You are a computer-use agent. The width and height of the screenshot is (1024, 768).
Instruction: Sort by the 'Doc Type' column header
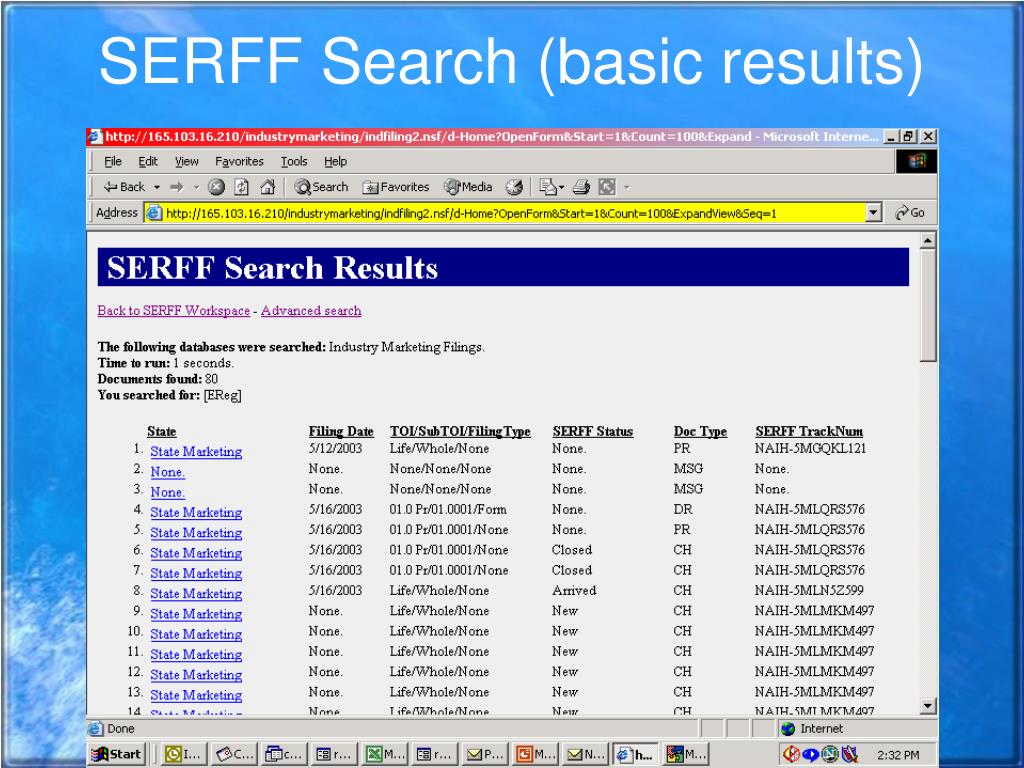click(x=700, y=432)
